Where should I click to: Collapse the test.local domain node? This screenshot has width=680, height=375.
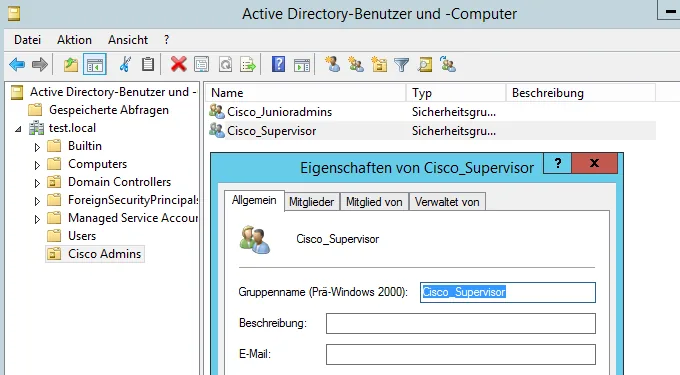click(x=18, y=129)
